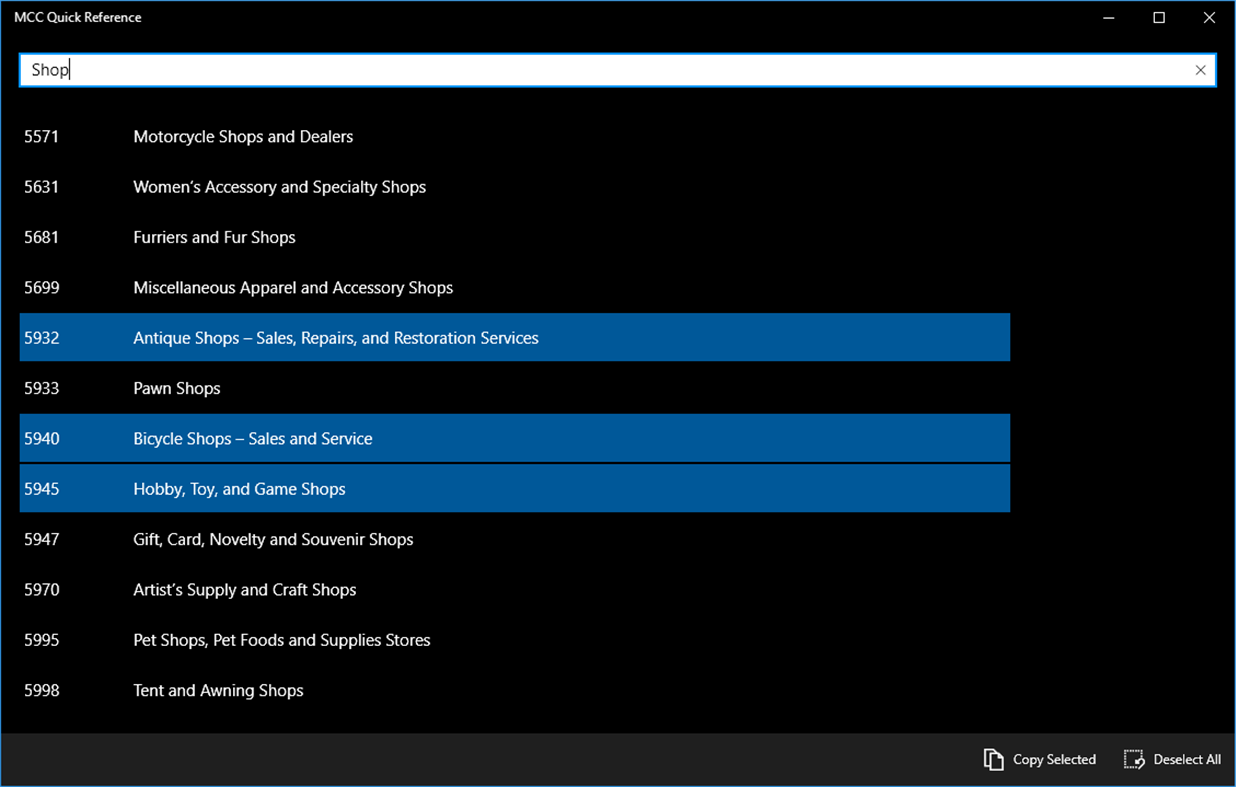Deselect row 5945 Hobby, Toy, and Game Shops
1236x787 pixels.
click(400, 488)
